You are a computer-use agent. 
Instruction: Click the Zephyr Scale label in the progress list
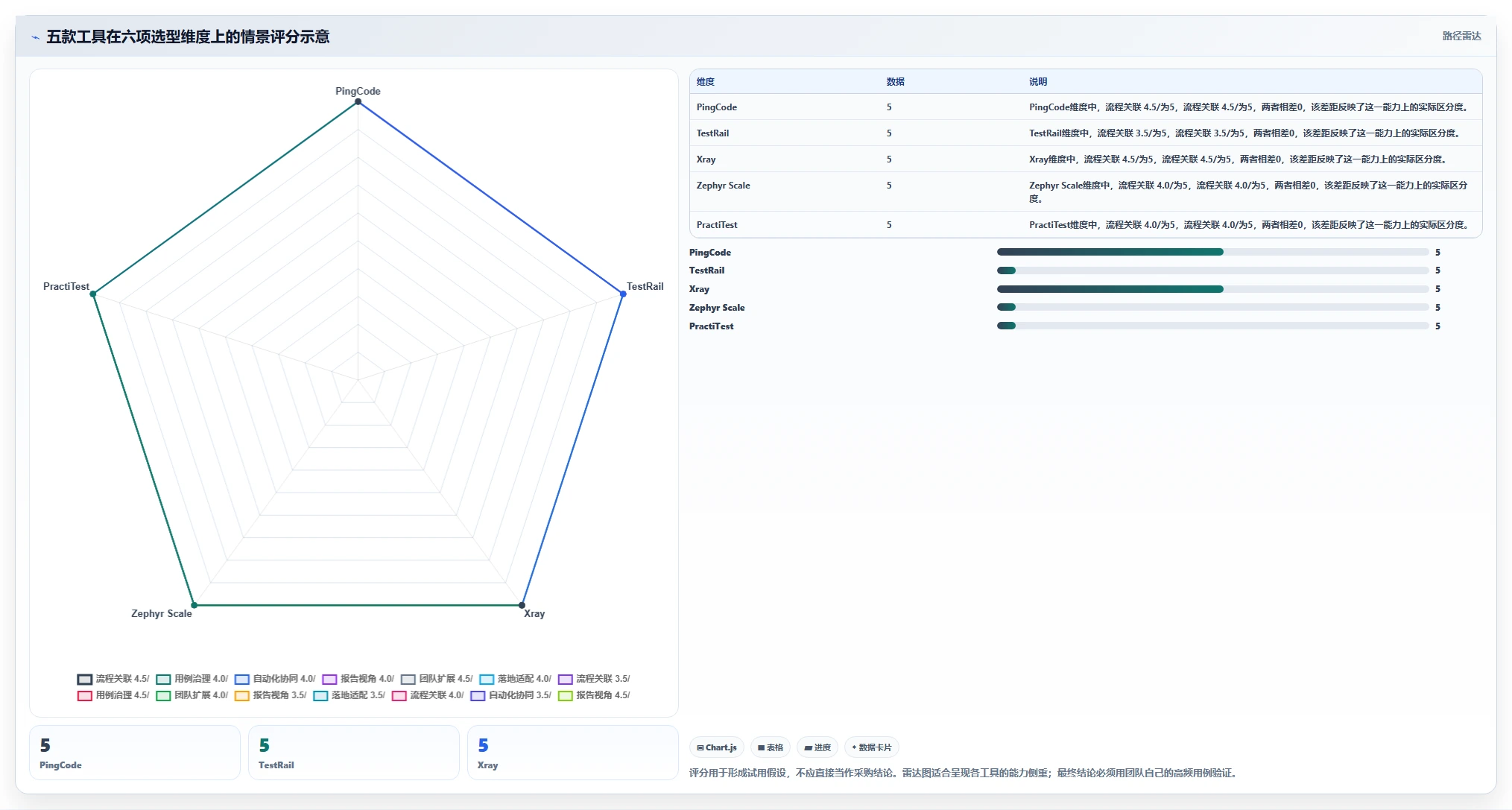point(717,308)
